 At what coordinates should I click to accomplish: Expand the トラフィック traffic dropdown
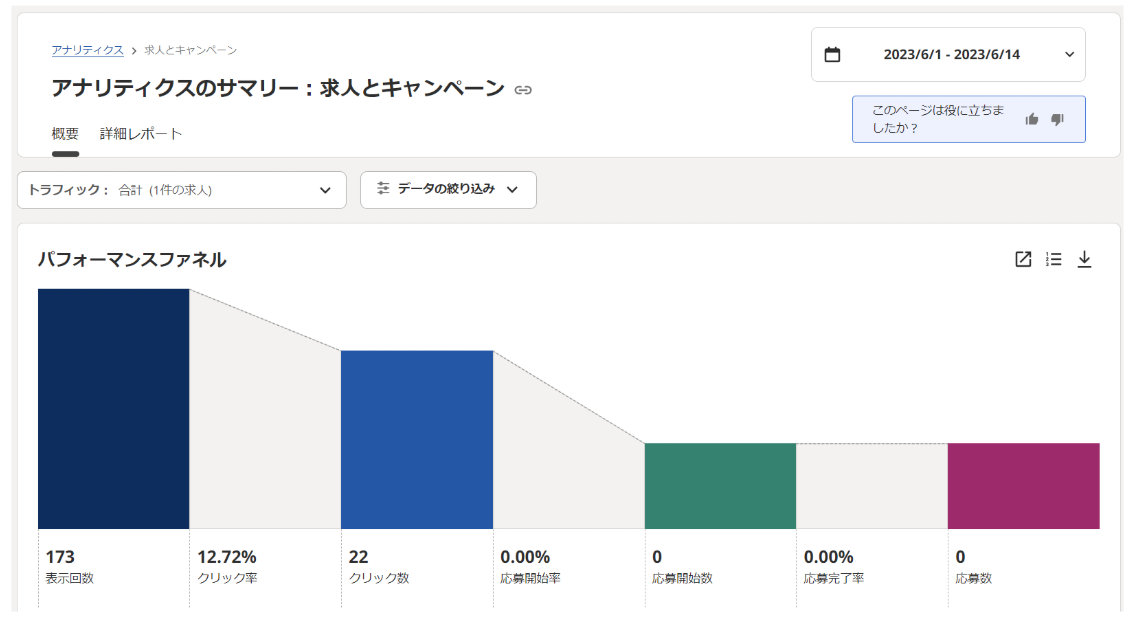(182, 190)
